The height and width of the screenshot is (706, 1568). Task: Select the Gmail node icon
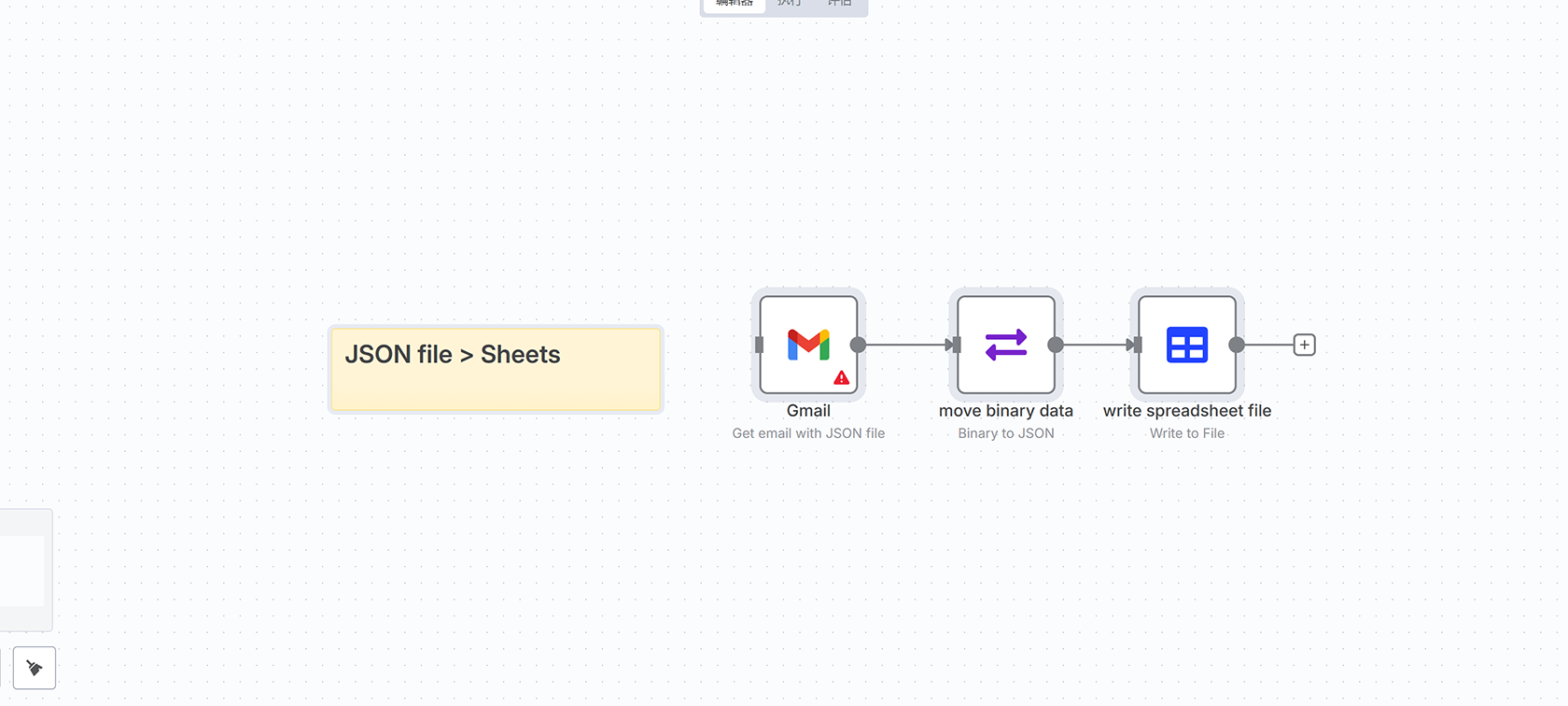pos(808,345)
